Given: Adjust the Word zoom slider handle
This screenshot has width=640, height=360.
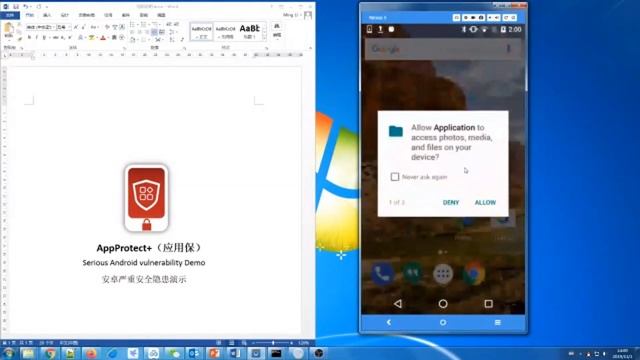Looking at the screenshot, I should tap(273, 343).
